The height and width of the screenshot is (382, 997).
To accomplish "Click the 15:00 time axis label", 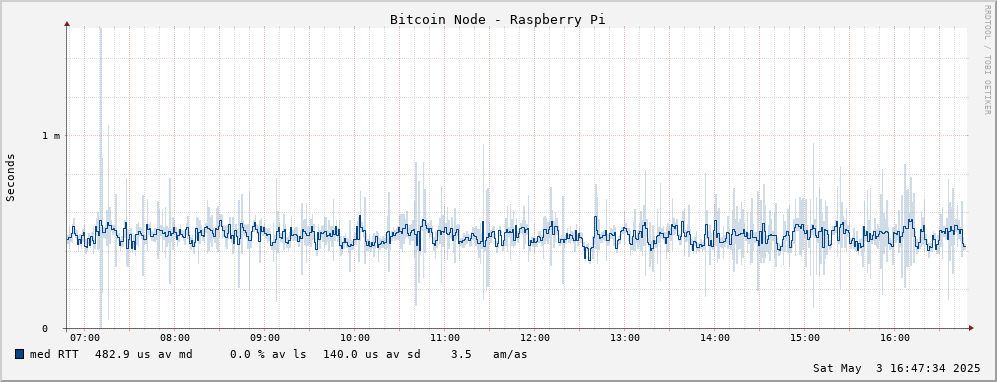I will (x=804, y=338).
